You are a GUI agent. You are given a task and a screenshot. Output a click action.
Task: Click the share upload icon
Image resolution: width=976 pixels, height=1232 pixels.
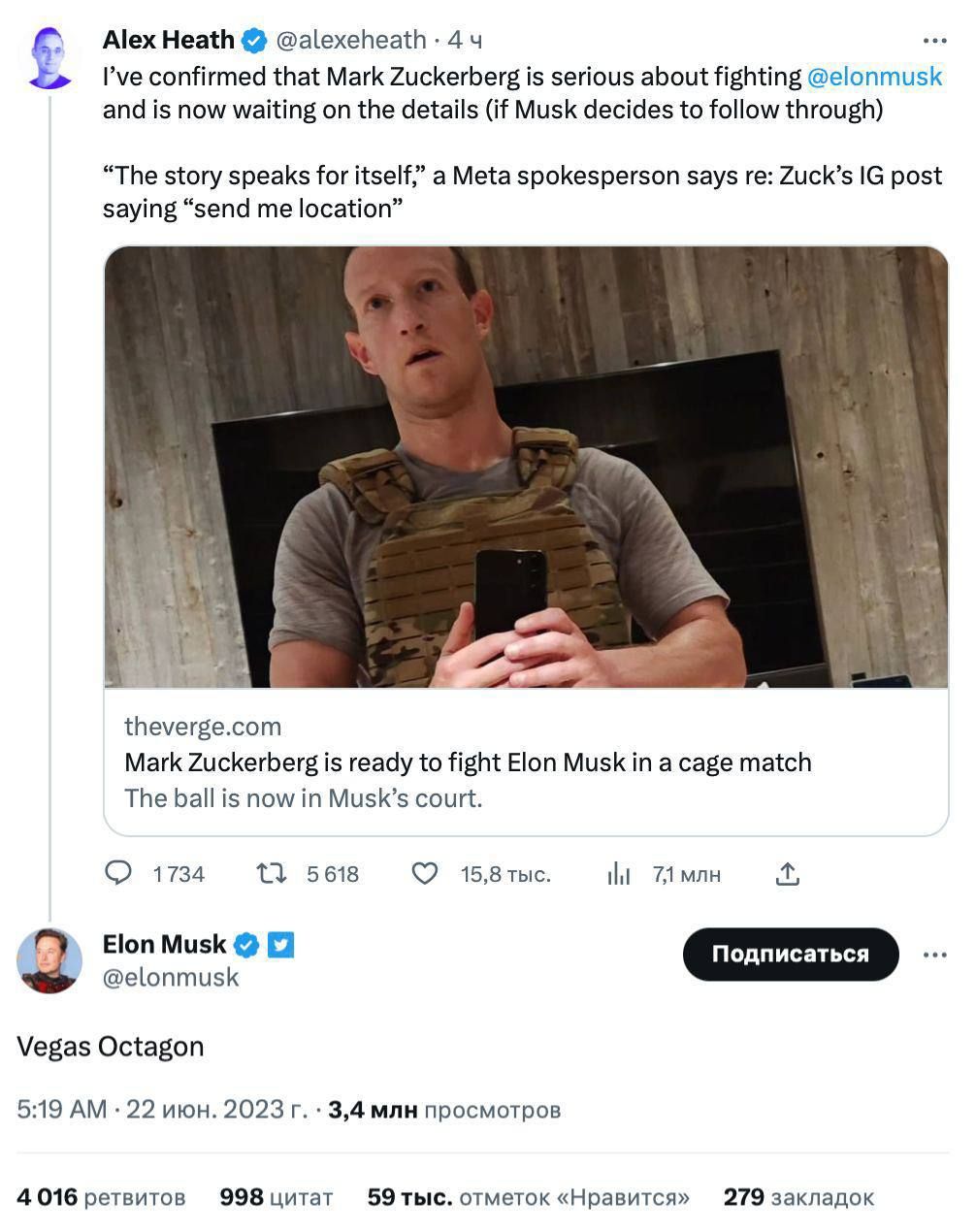788,874
